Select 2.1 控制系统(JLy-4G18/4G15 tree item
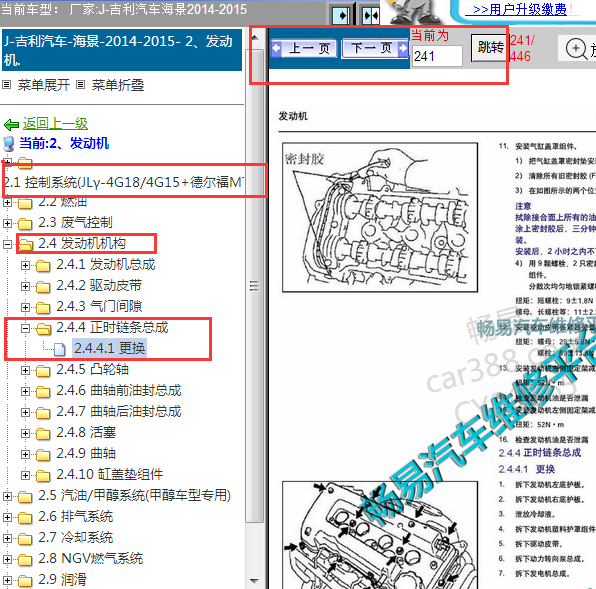Screen dimensions: 596x589 [x=124, y=182]
